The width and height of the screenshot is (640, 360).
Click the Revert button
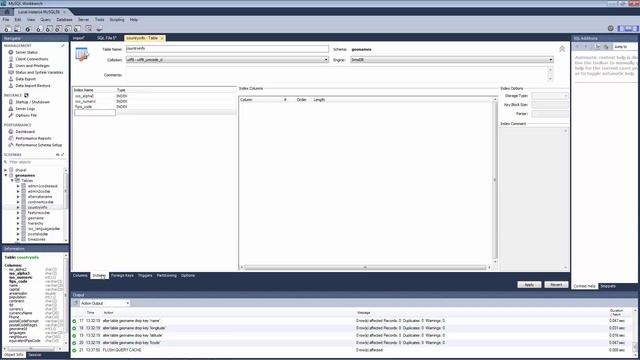tap(556, 284)
